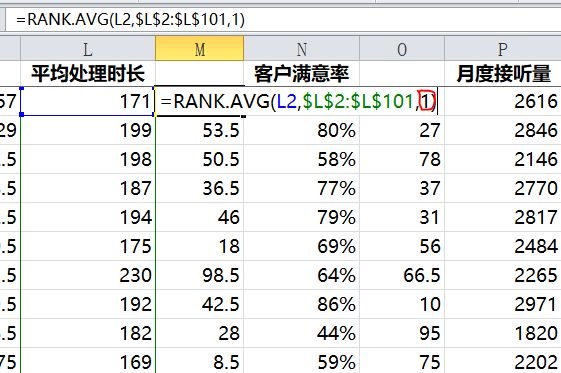
Task: Click the rank cell showing 36.5
Action: (x=200, y=188)
